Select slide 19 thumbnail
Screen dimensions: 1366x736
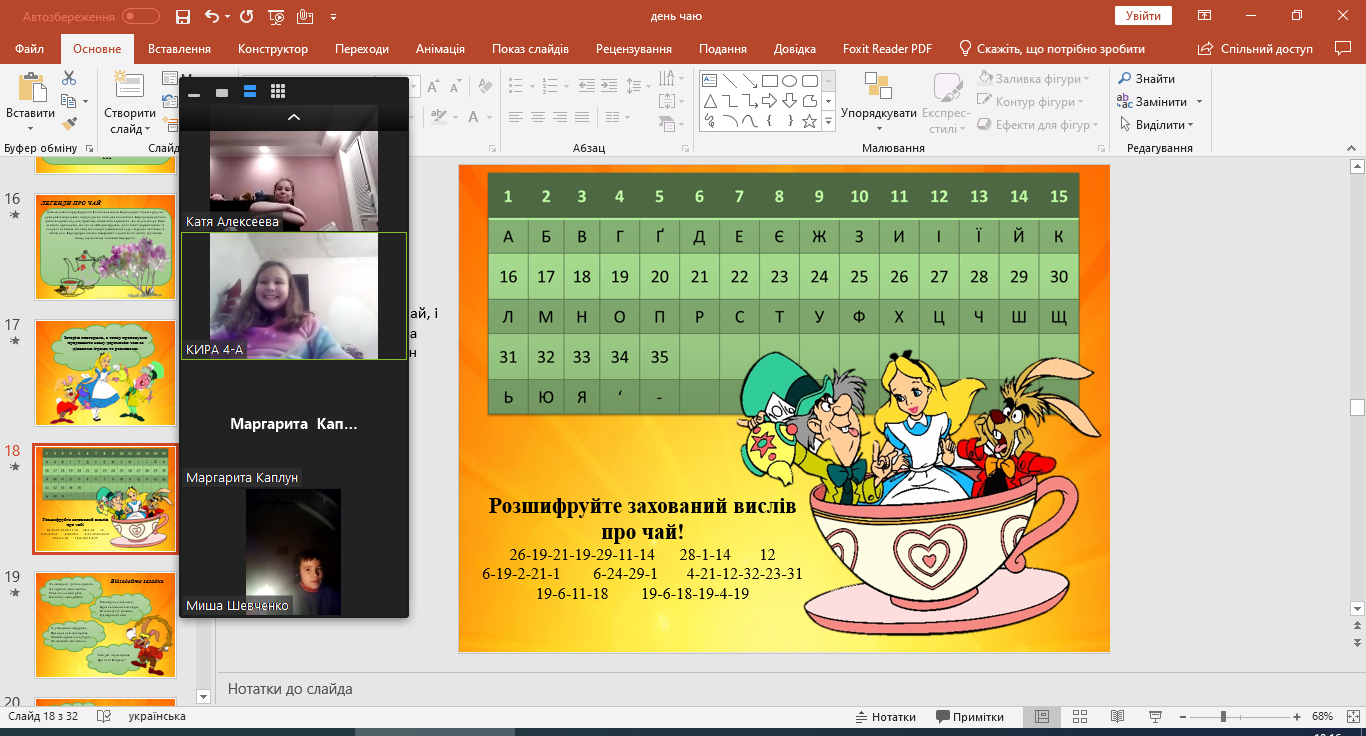click(105, 625)
